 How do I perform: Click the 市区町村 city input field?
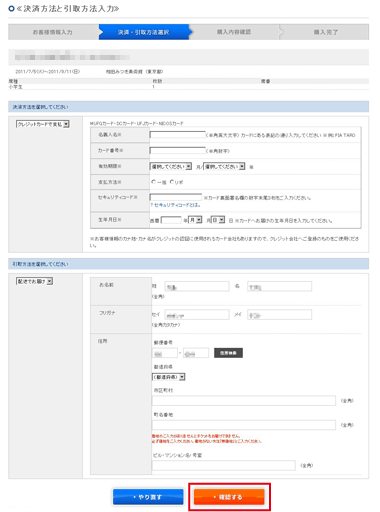244,401
